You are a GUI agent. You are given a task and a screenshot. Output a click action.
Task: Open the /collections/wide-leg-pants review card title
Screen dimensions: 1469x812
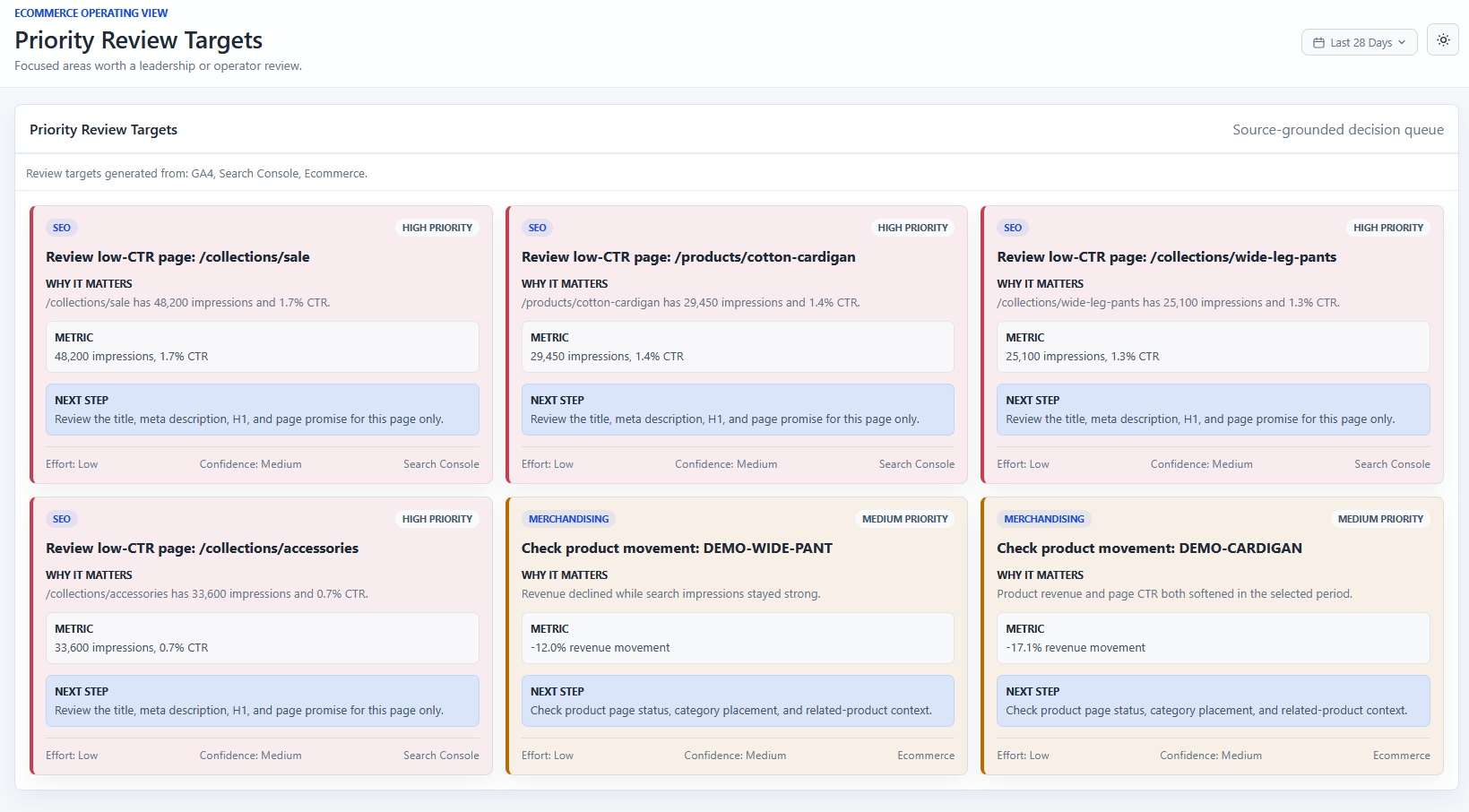point(1166,257)
